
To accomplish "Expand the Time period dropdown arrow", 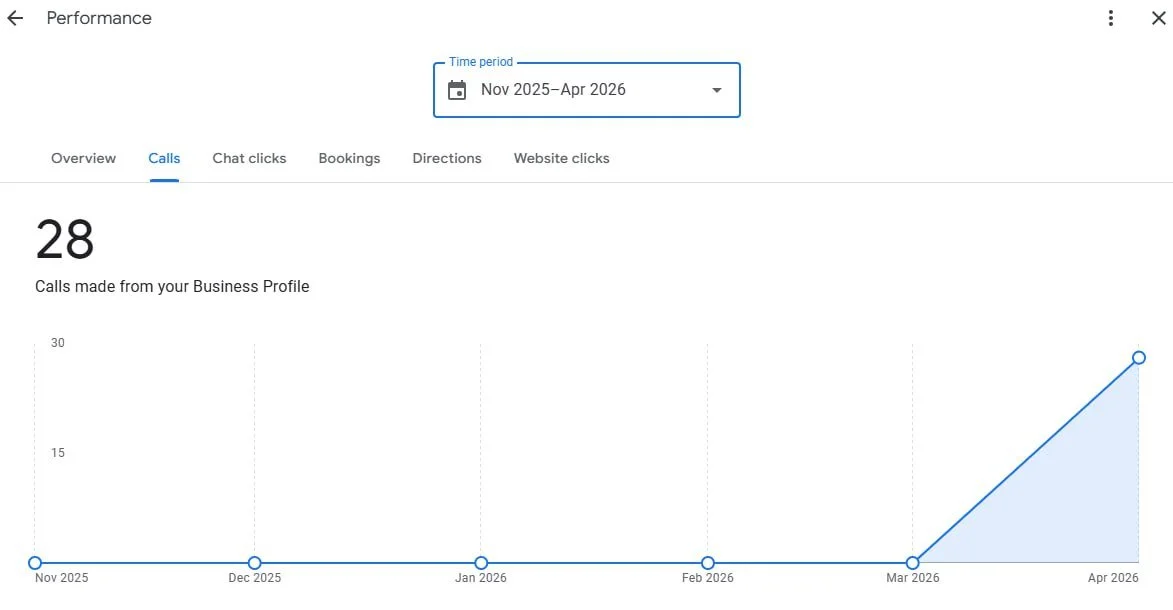I will click(x=717, y=90).
